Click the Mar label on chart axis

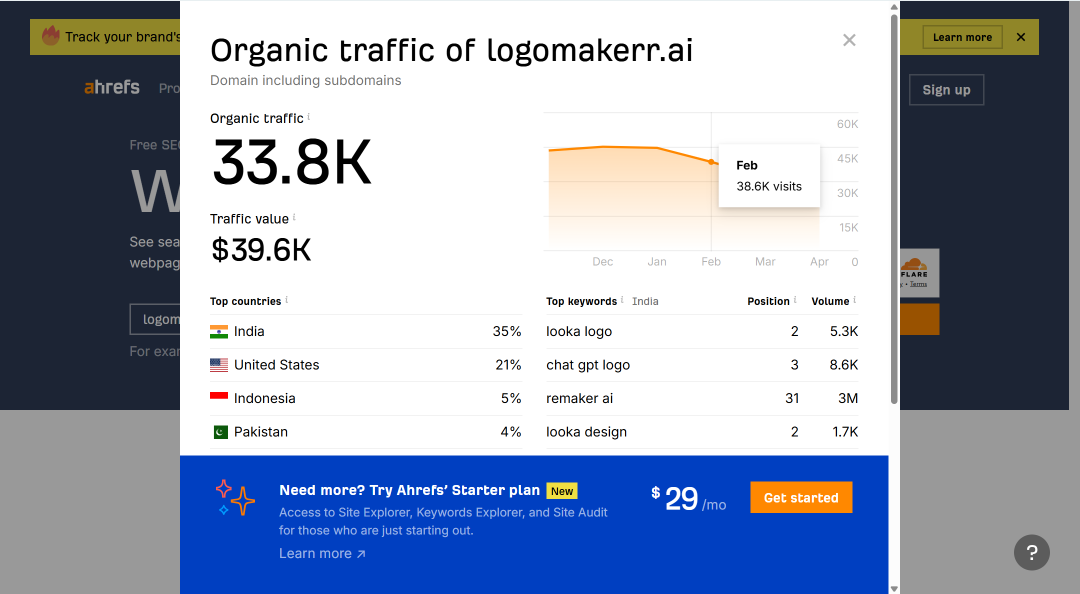[x=765, y=262]
